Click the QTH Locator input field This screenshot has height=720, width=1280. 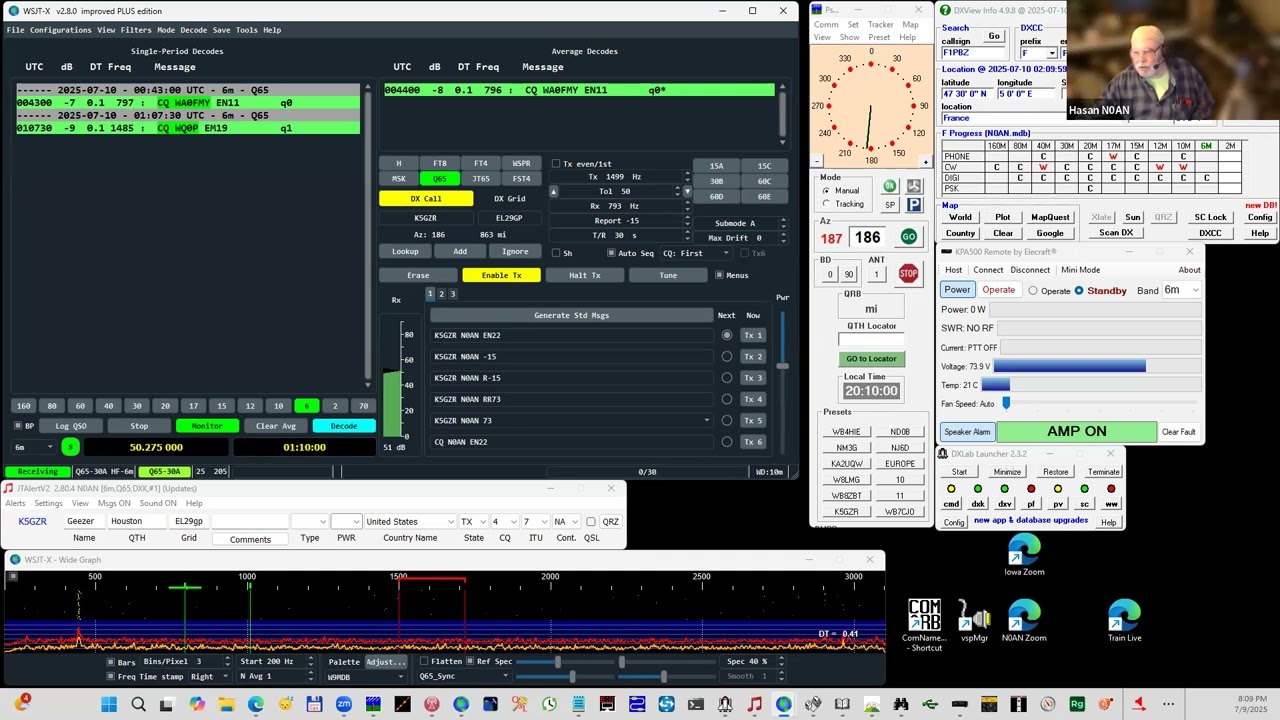pyautogui.click(x=871, y=339)
